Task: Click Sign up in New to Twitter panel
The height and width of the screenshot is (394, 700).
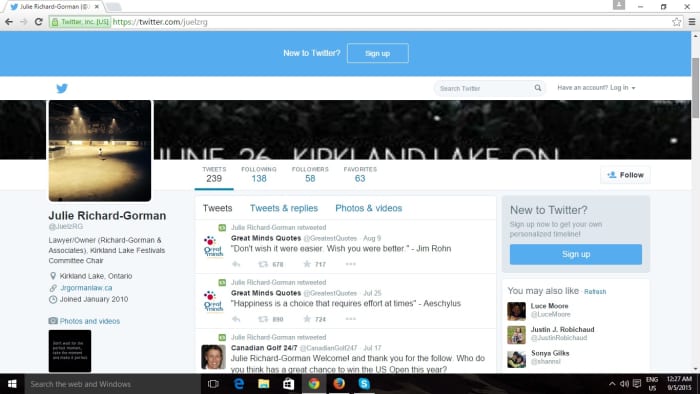Action: click(576, 254)
